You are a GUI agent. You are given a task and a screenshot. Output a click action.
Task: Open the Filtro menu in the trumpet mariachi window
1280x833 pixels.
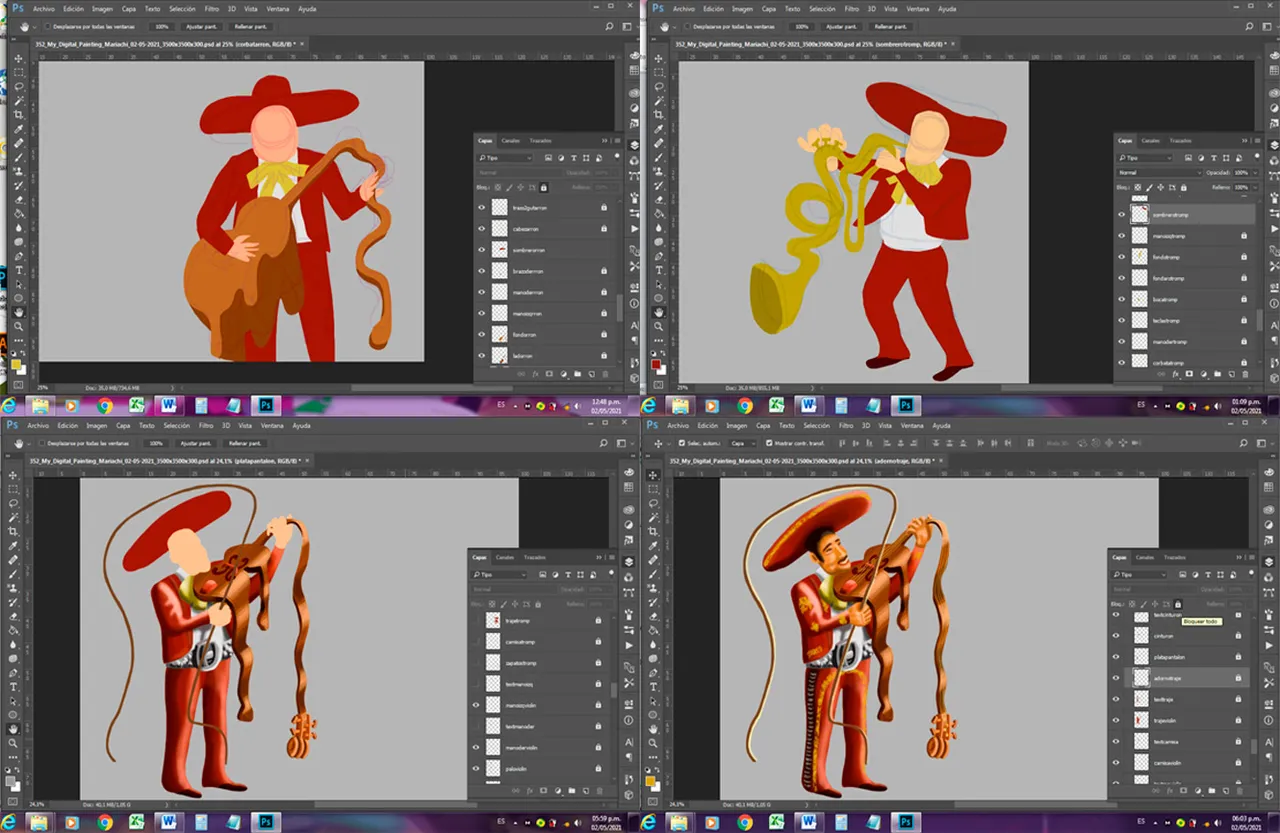(x=852, y=9)
